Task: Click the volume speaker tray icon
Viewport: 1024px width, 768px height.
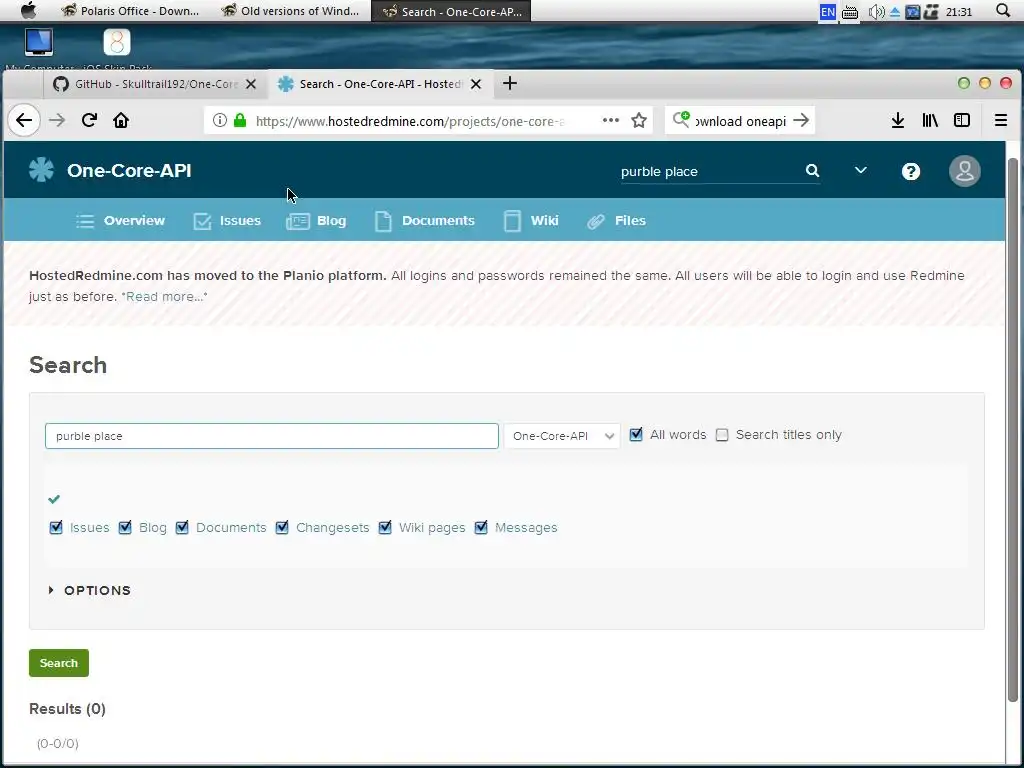Action: [x=876, y=11]
